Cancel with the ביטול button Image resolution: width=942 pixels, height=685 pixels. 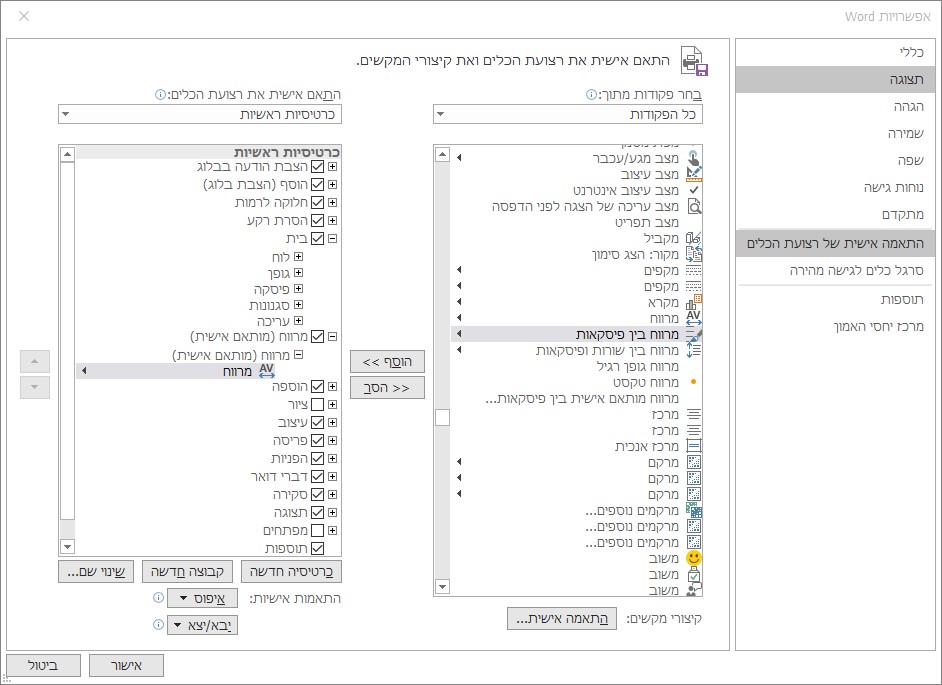43,665
